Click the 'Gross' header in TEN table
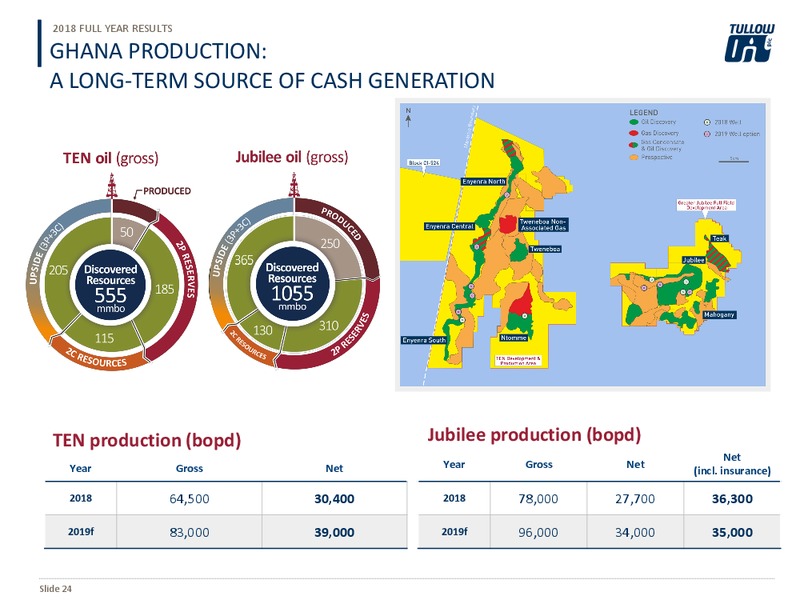The width and height of the screenshot is (800, 600). [189, 468]
